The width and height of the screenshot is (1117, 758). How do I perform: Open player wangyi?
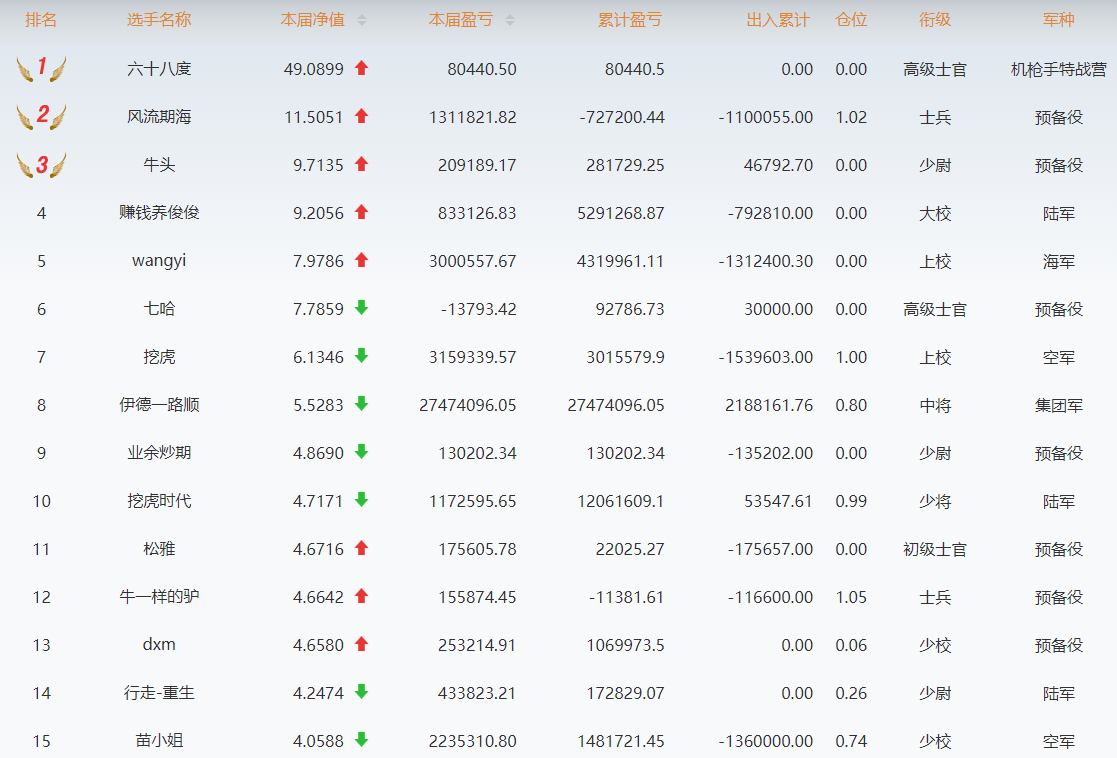(x=159, y=261)
